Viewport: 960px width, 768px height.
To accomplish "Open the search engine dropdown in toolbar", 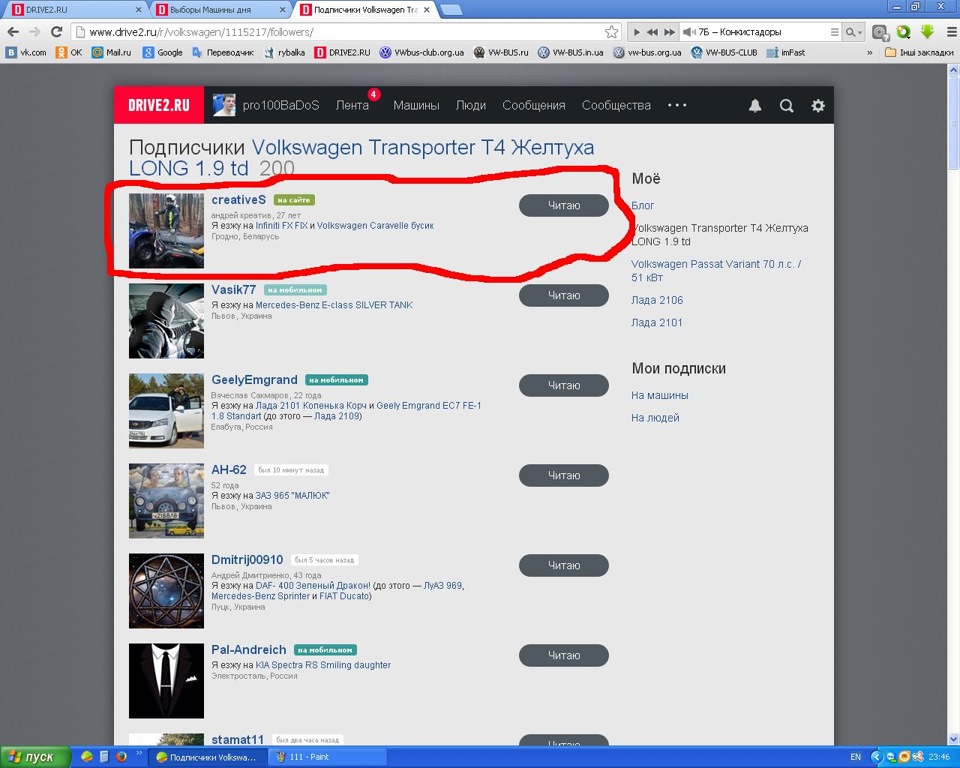I will (x=853, y=32).
